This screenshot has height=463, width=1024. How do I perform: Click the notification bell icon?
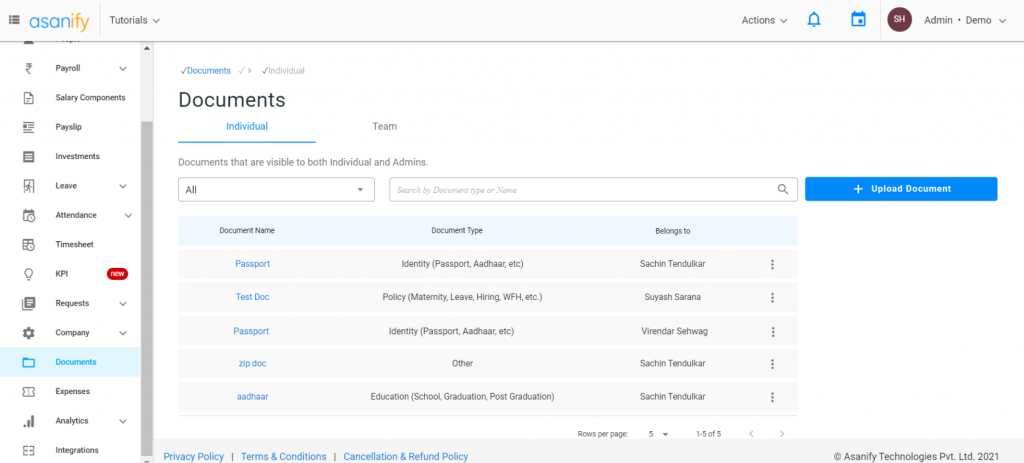pyautogui.click(x=813, y=20)
